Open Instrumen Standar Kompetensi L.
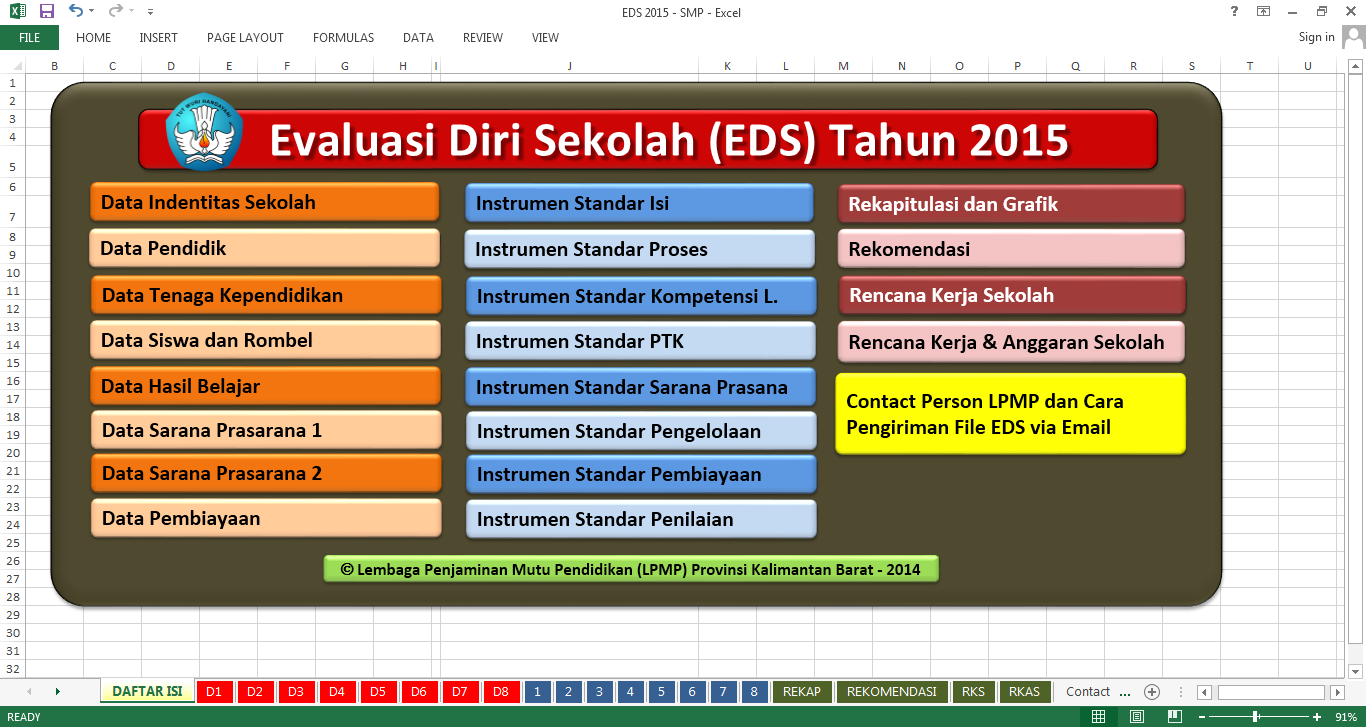Viewport: 1366px width, 727px height. pos(640,296)
